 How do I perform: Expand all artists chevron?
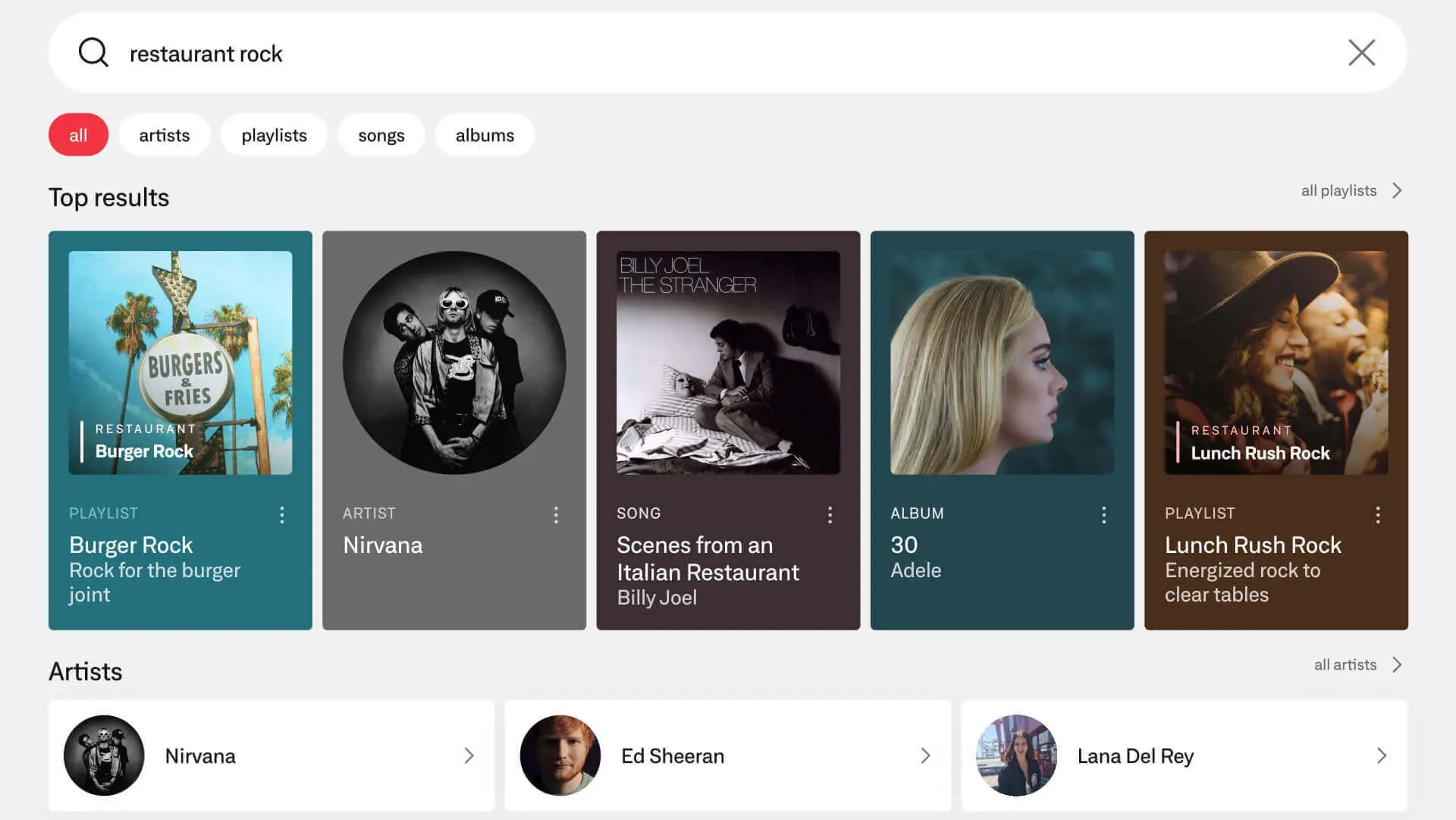tap(1397, 664)
